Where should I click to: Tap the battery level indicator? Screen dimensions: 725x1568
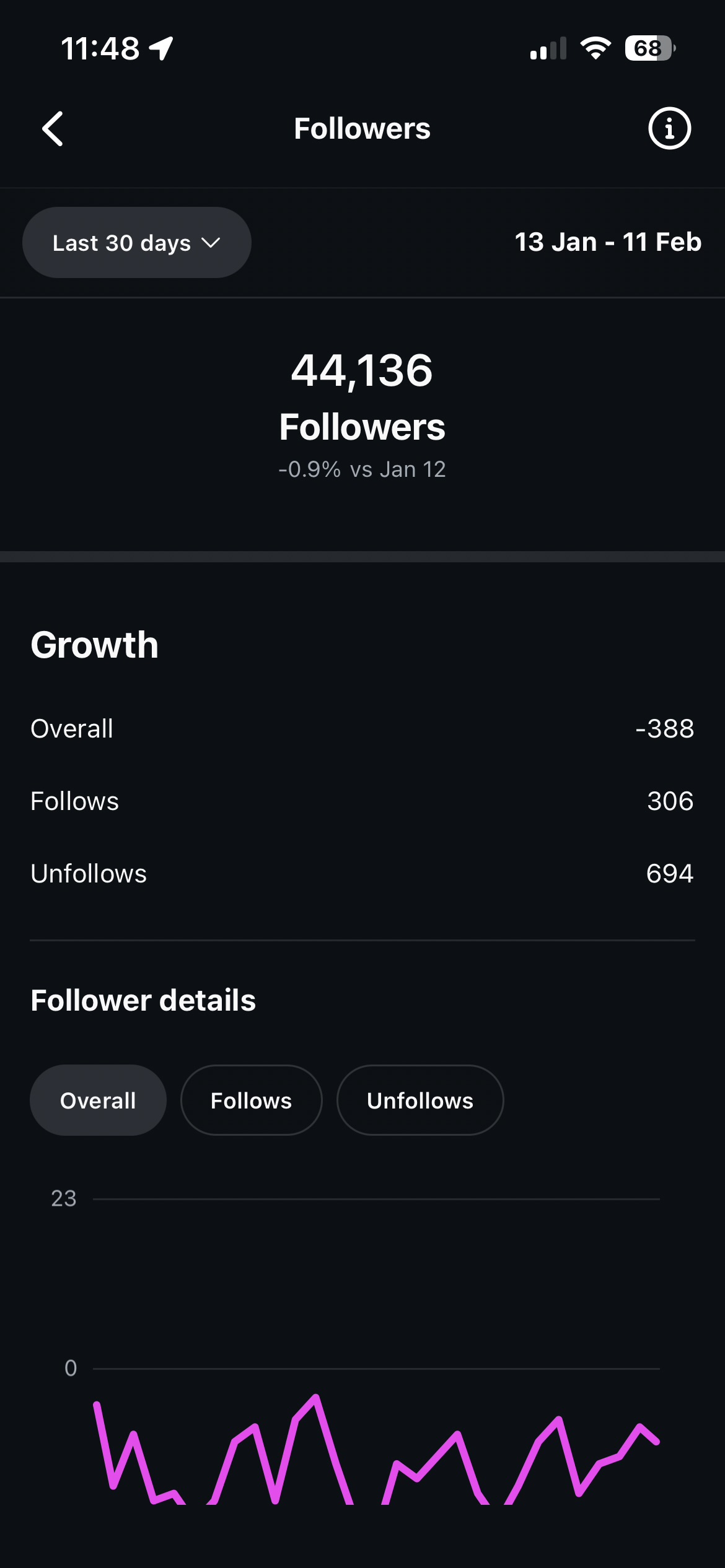[x=649, y=48]
